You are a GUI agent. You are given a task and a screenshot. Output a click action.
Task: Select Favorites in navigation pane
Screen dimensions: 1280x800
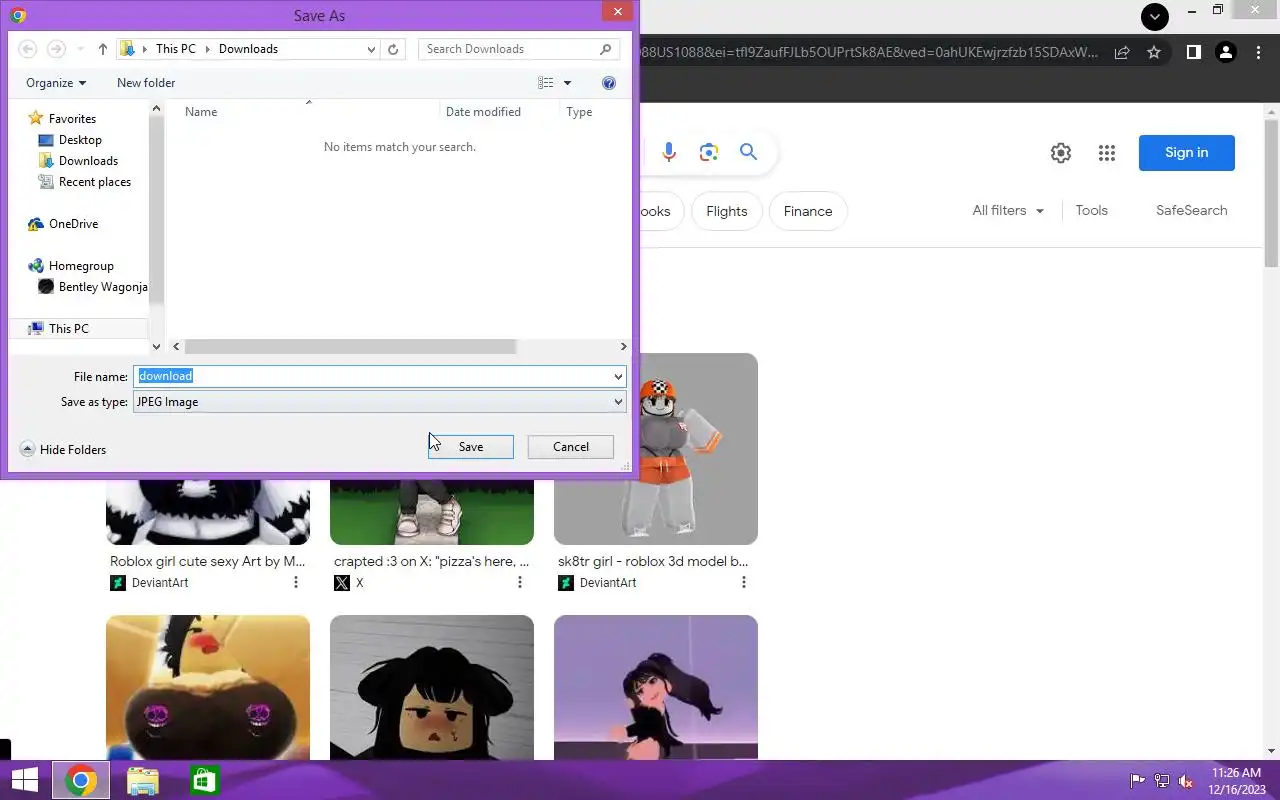point(72,119)
